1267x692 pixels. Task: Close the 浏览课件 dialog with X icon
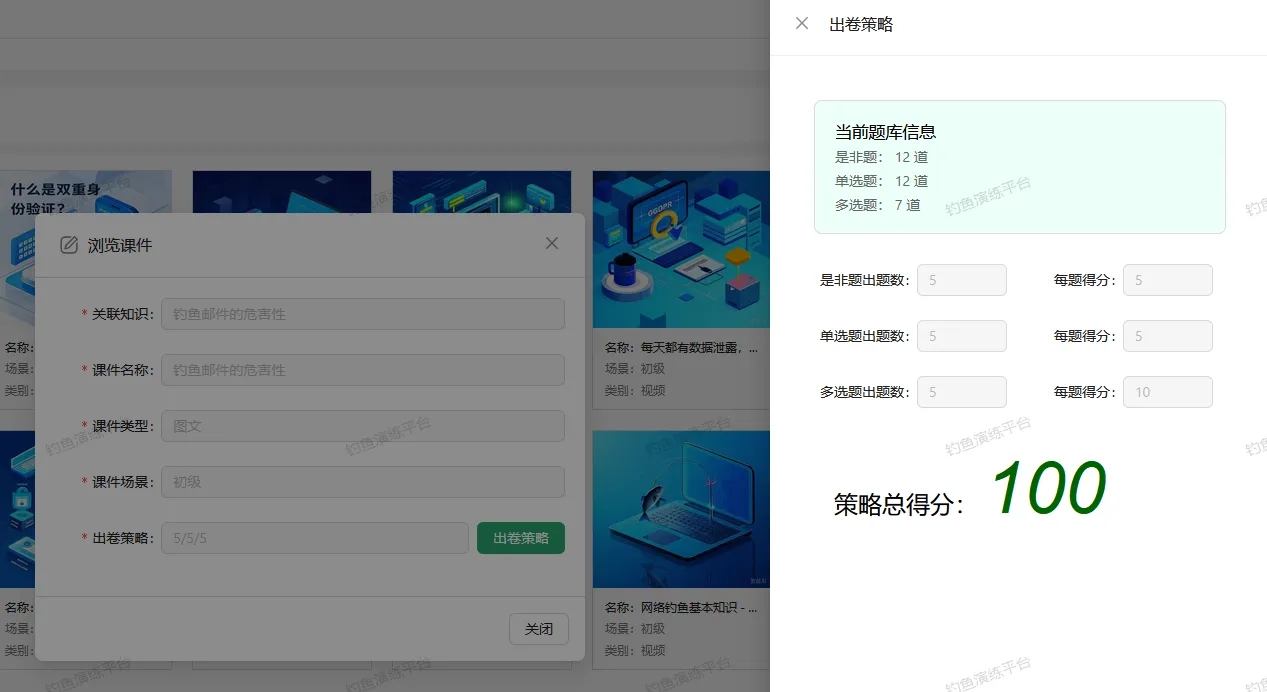pyautogui.click(x=552, y=244)
